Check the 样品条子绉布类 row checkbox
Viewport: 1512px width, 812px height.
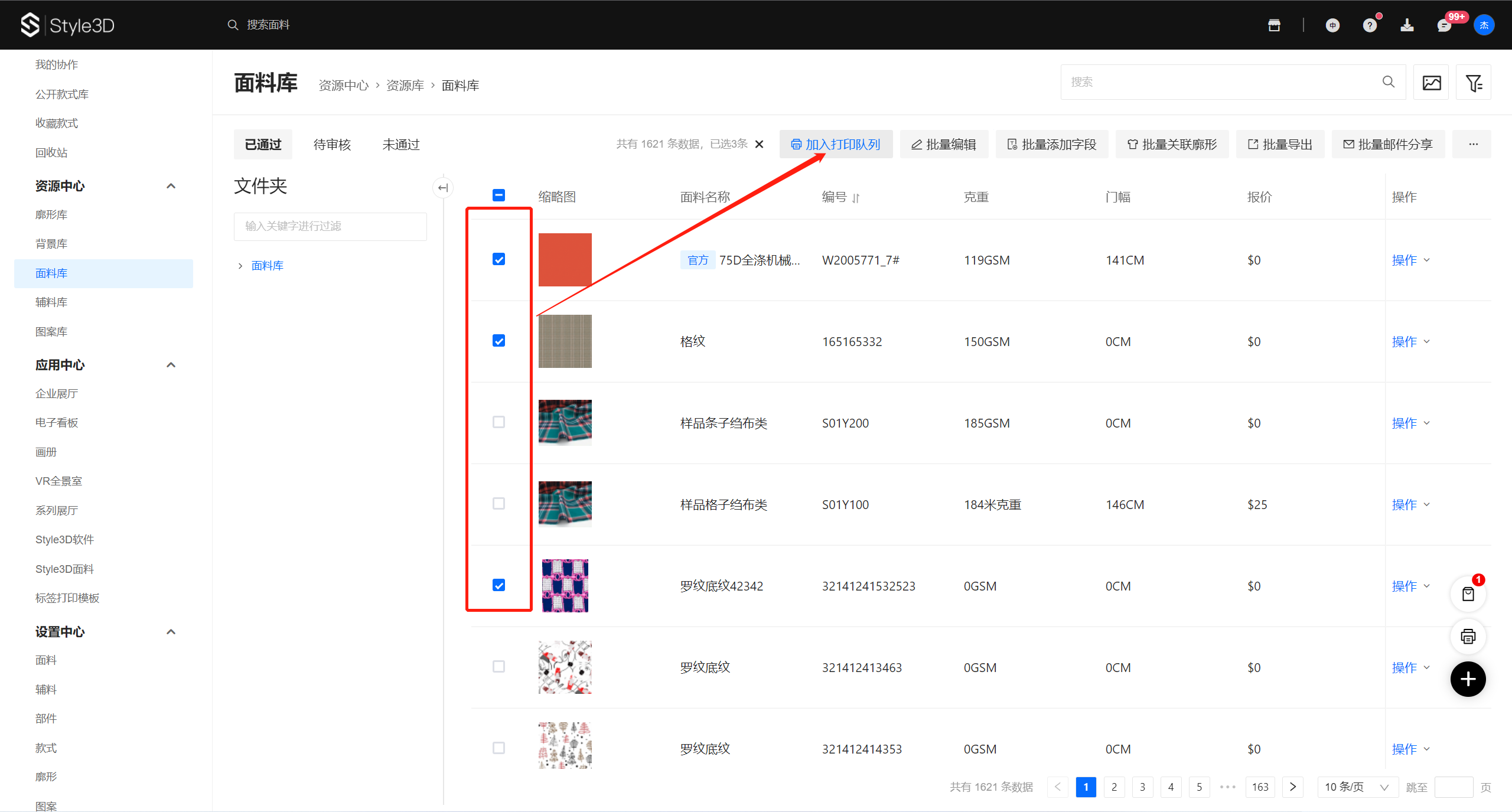[498, 422]
